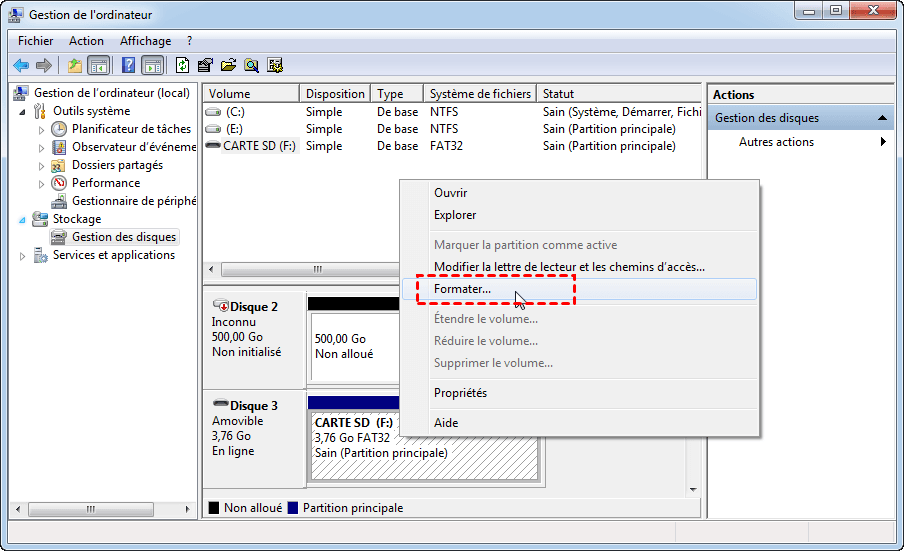904x551 pixels.
Task: Expand Services et applications node
Action: pyautogui.click(x=22, y=256)
